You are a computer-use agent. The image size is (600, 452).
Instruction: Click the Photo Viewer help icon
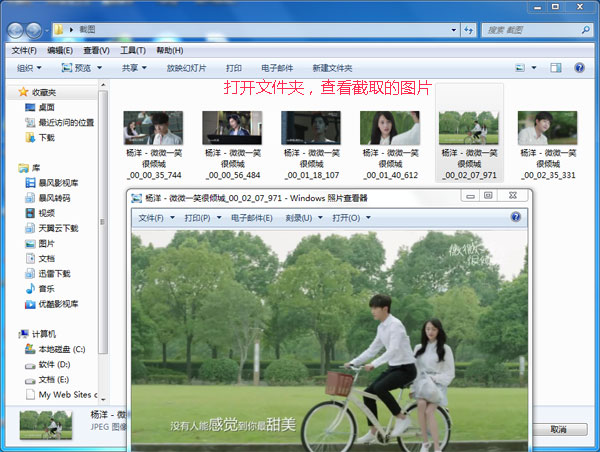pyautogui.click(x=515, y=217)
